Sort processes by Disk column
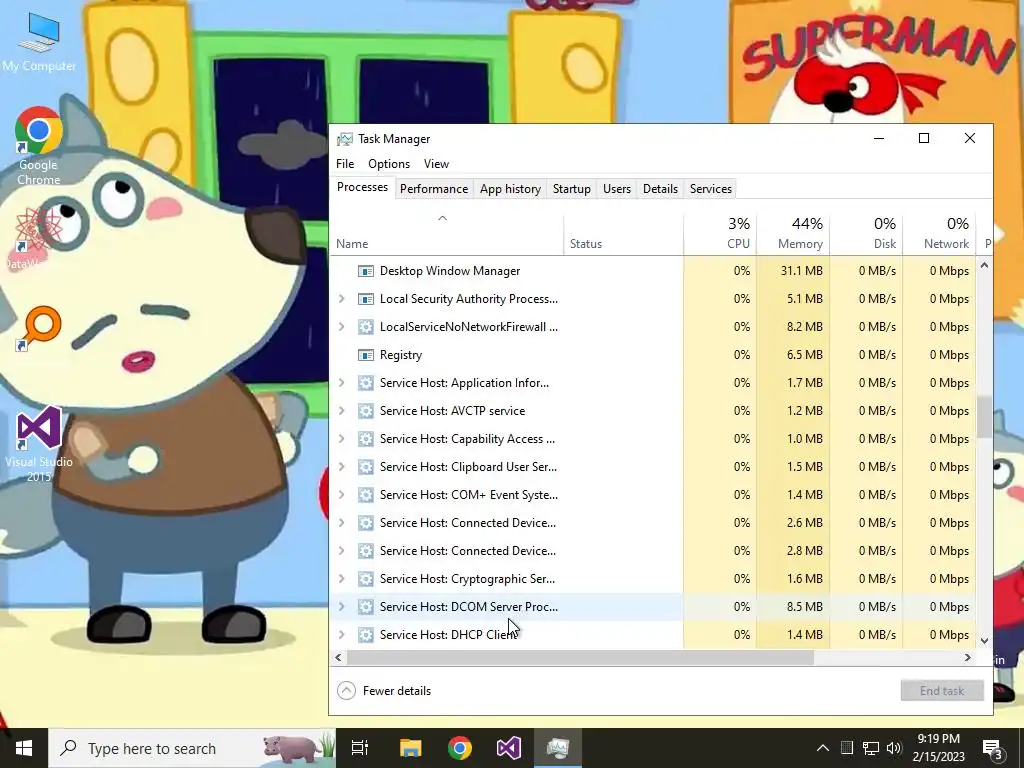This screenshot has height=768, width=1024. pyautogui.click(x=866, y=233)
